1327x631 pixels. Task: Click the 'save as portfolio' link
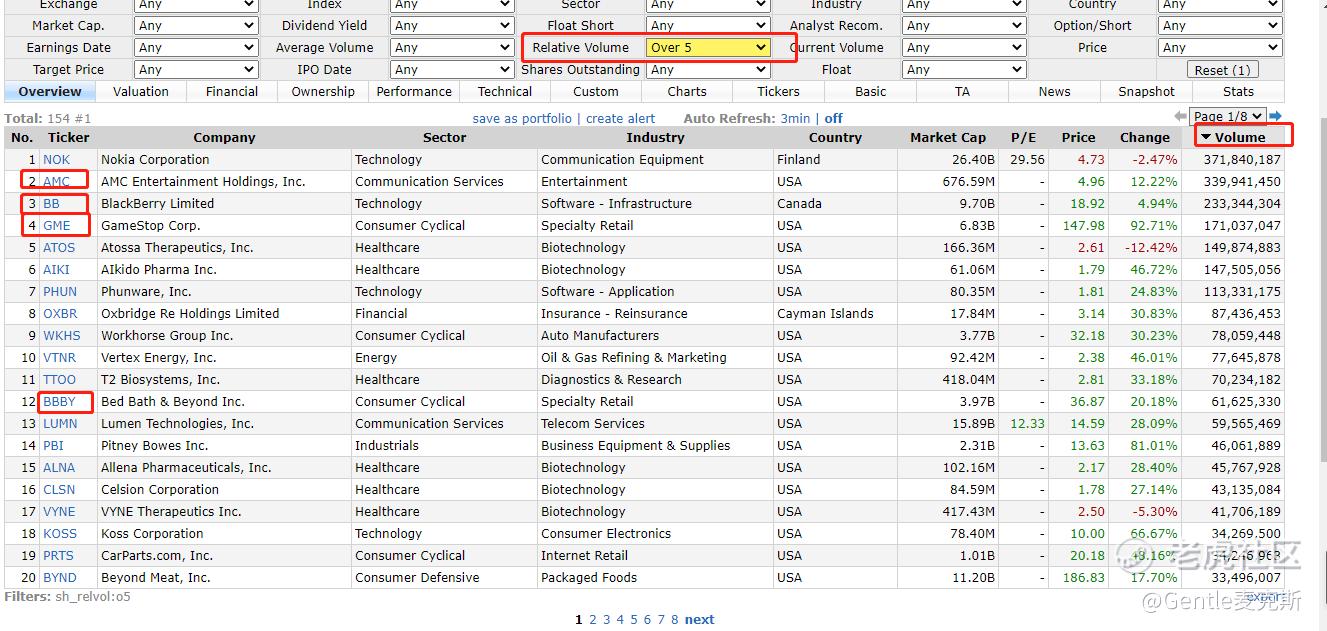522,118
